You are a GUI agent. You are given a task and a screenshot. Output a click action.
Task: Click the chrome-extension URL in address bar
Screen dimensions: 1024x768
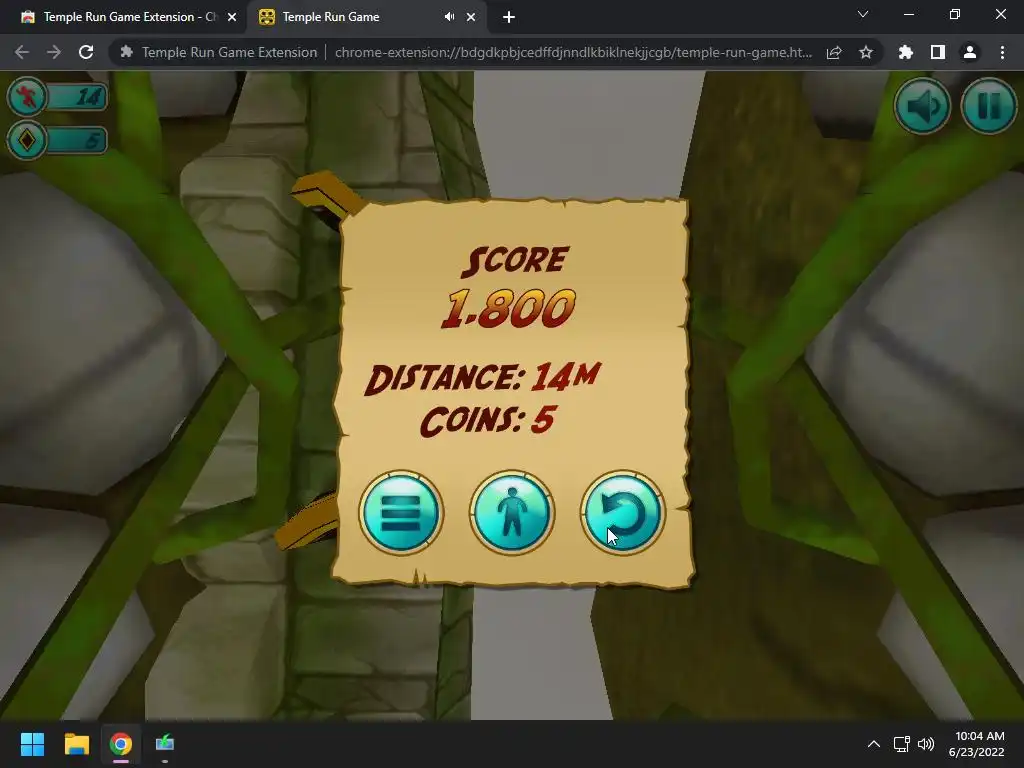pos(573,52)
